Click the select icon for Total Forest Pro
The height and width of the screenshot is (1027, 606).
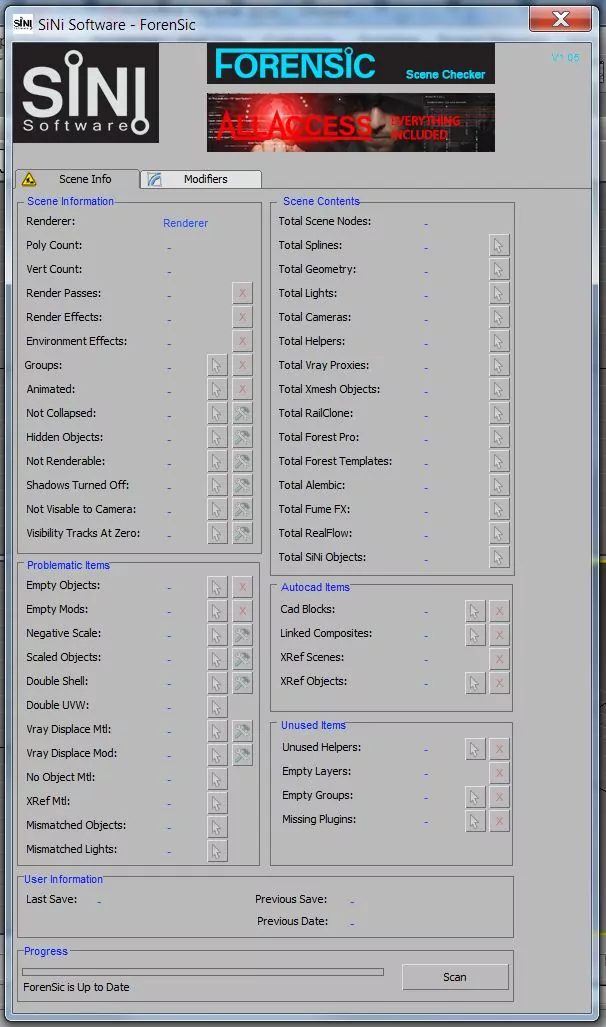pos(499,437)
